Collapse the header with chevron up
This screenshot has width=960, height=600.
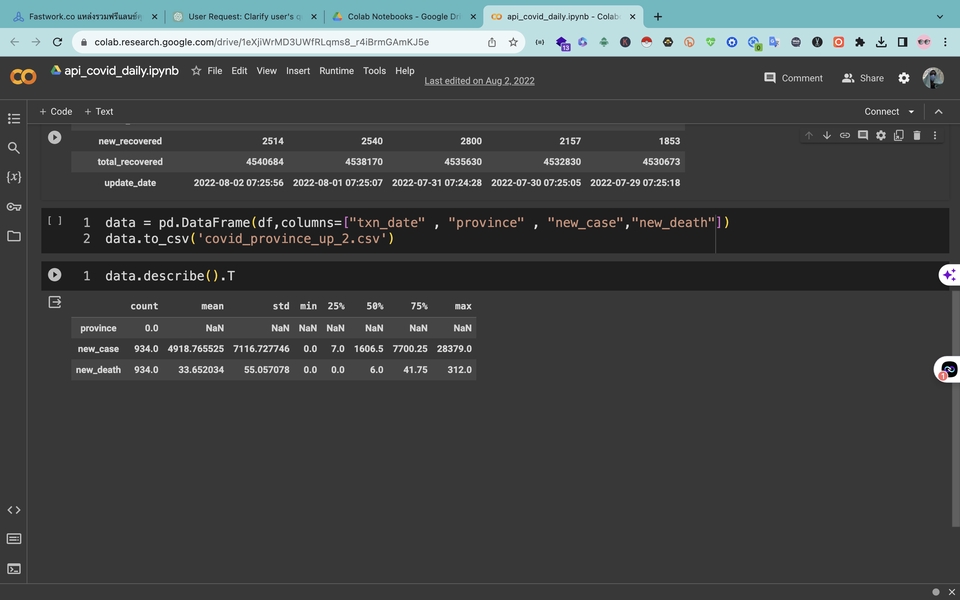(938, 112)
